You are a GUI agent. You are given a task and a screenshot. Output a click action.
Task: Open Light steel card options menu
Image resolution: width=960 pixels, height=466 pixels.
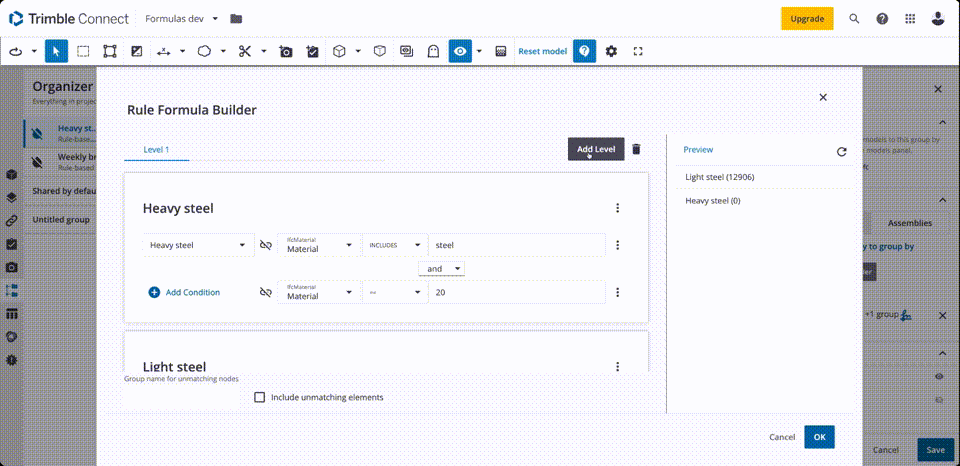[618, 366]
